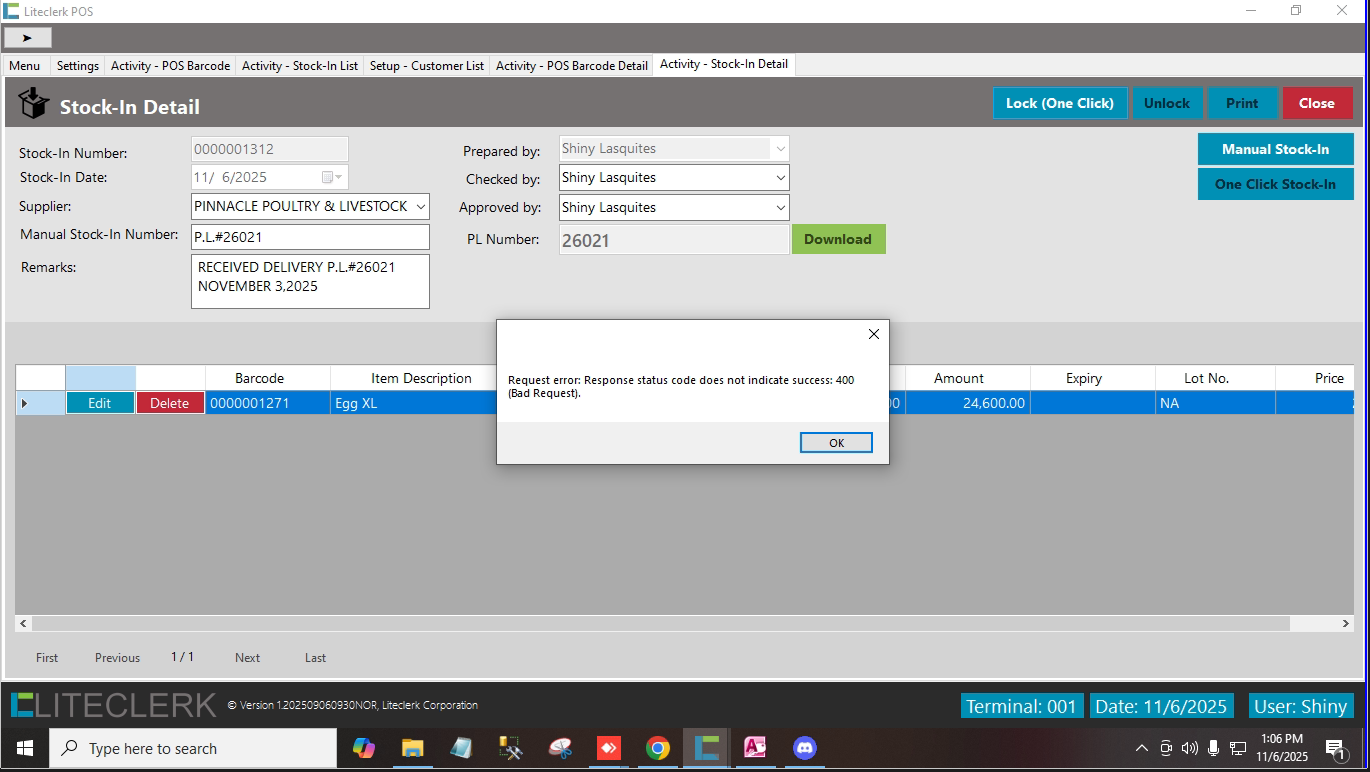Expand the Supplier dropdown
Image resolution: width=1370 pixels, height=772 pixels.
[420, 207]
